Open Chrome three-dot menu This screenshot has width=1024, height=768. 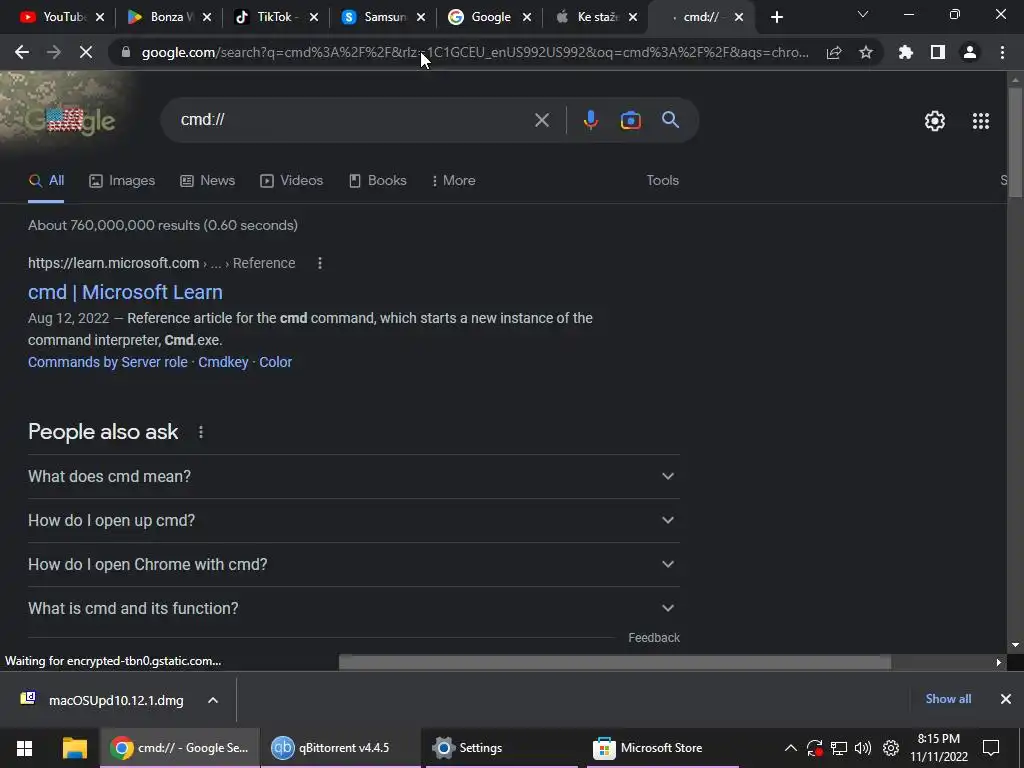click(1002, 52)
